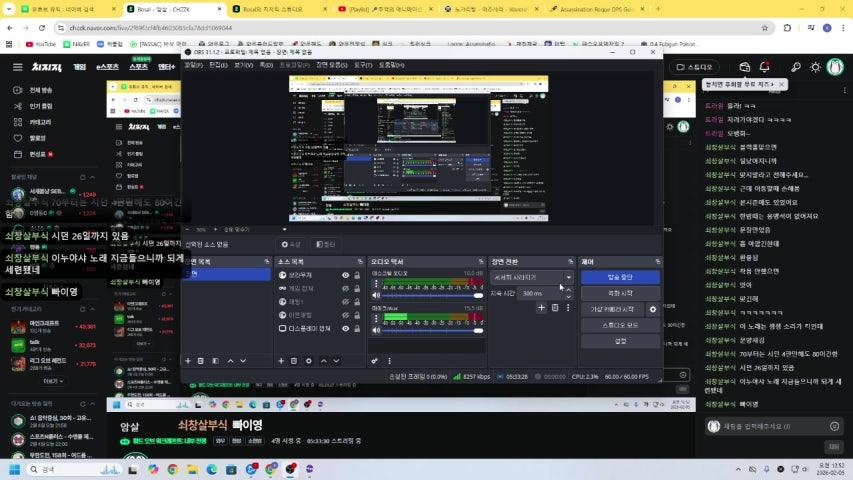Open advanced audio properties gears icon
Screen dimensions: 853x480
point(375,360)
